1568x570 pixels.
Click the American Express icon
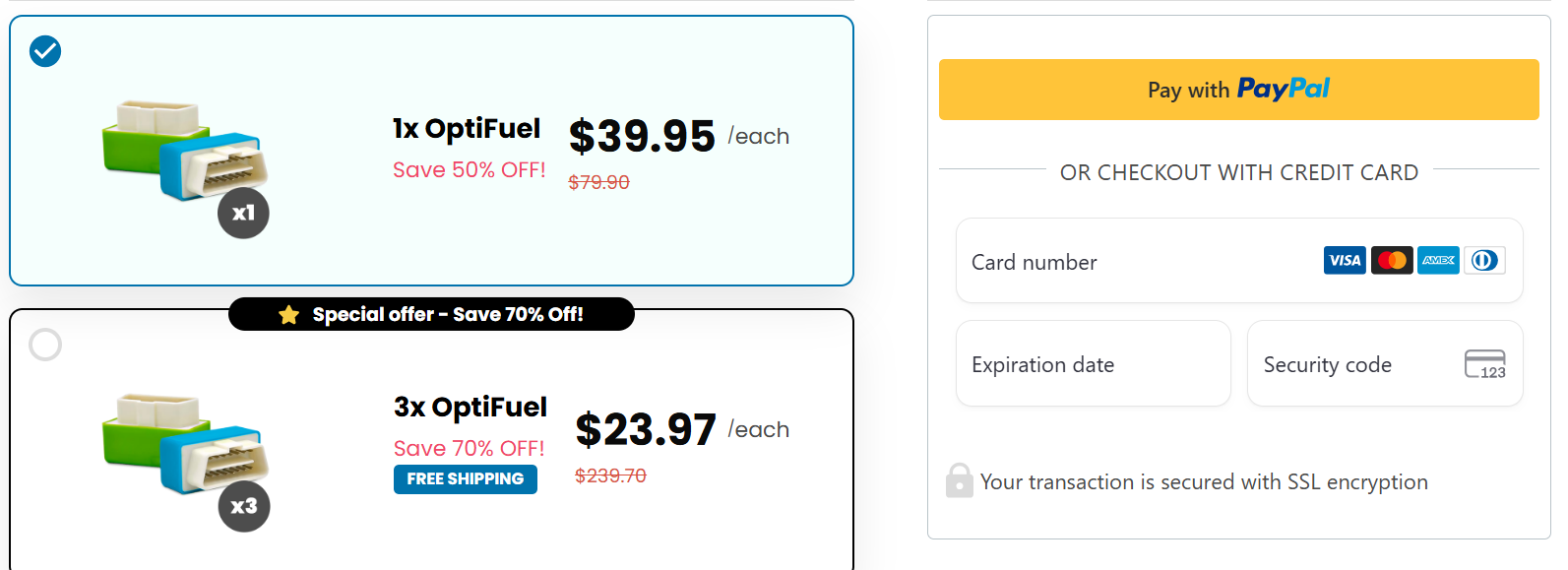coord(1438,261)
